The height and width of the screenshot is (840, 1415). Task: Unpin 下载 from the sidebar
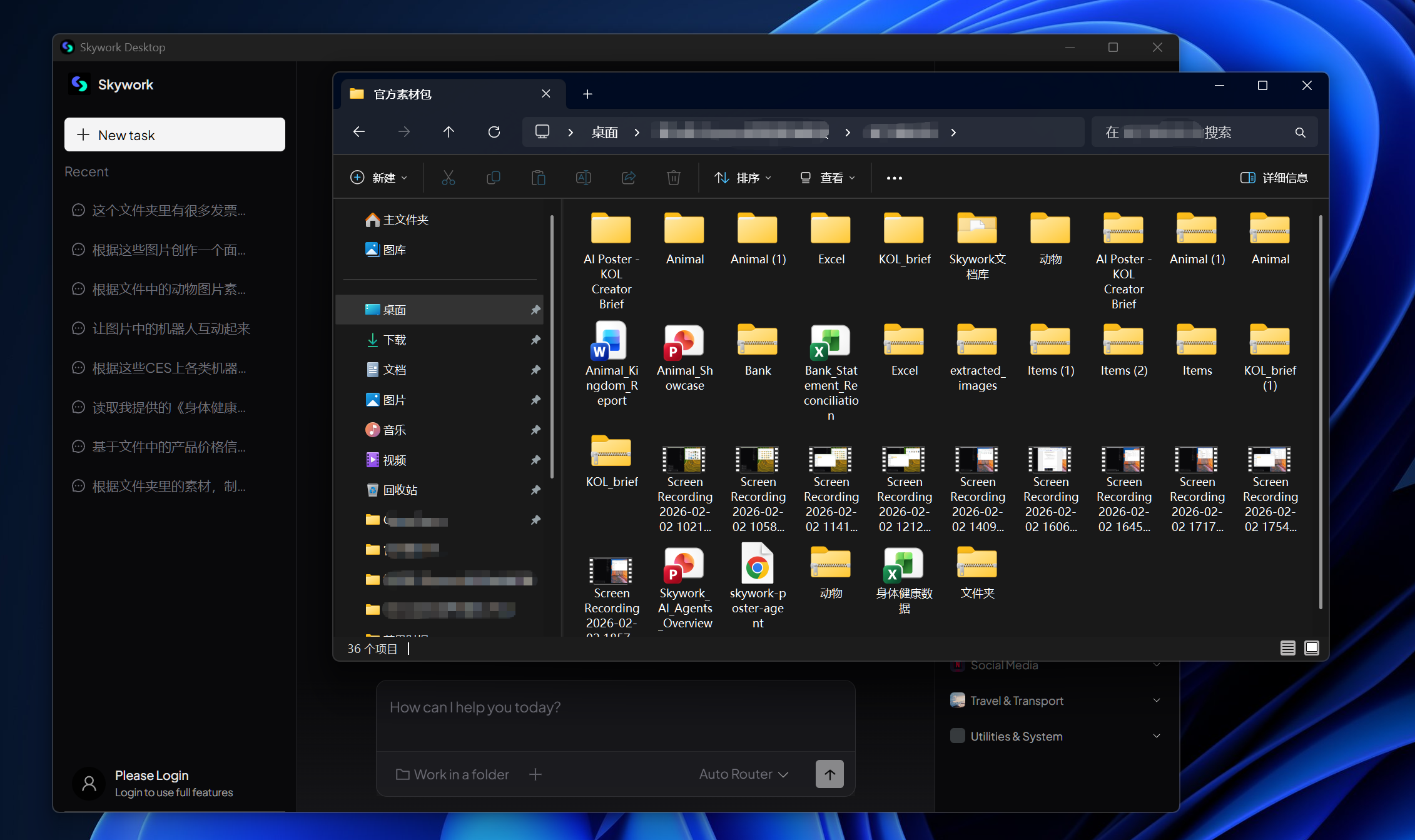click(535, 340)
